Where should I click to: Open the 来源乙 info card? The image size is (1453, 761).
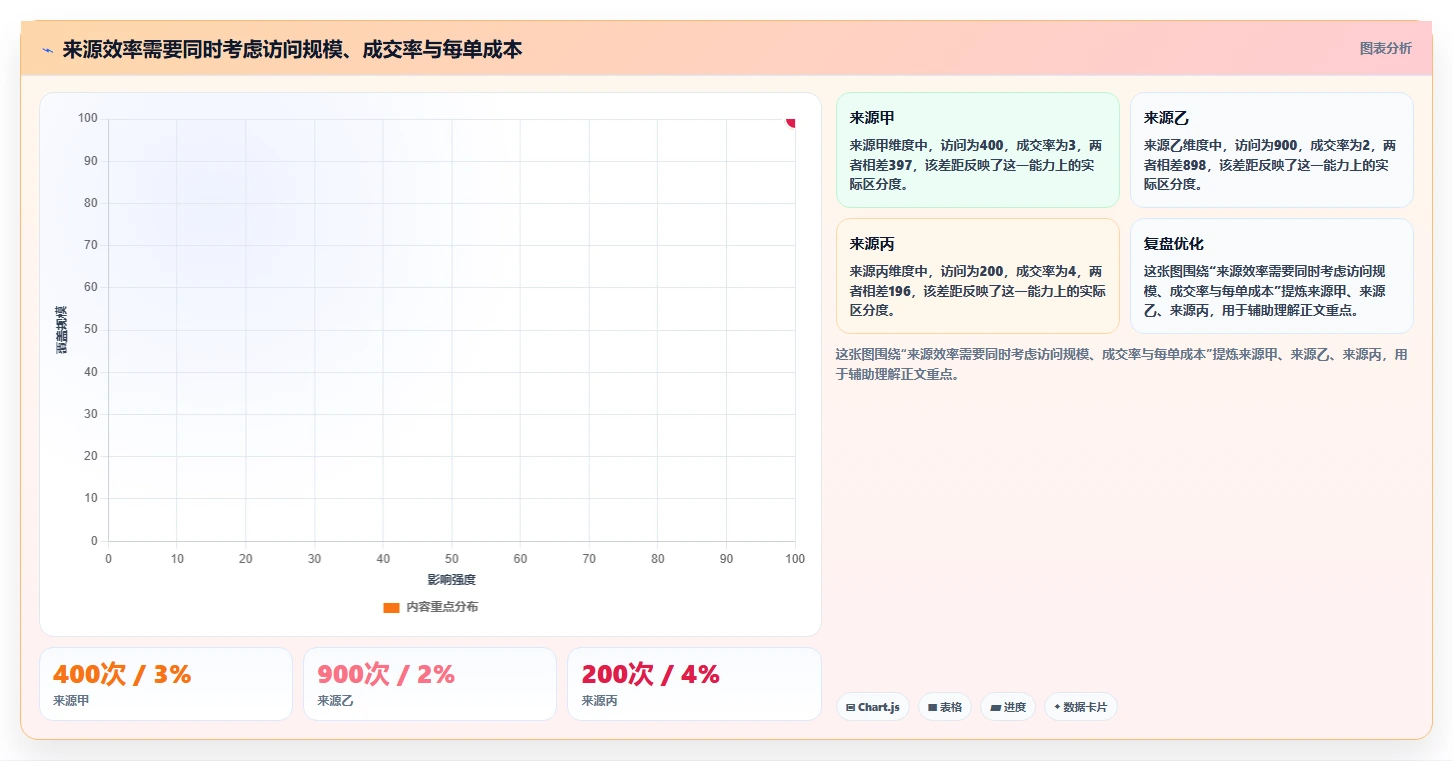[1271, 150]
